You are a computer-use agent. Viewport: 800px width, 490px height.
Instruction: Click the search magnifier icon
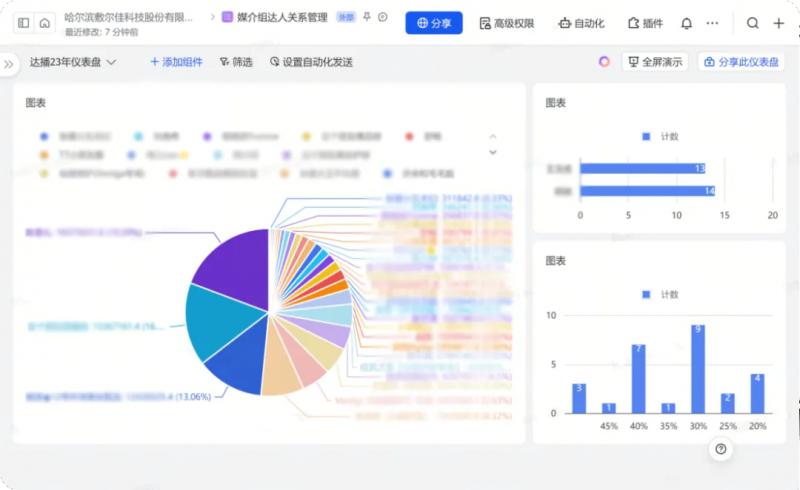coord(753,23)
